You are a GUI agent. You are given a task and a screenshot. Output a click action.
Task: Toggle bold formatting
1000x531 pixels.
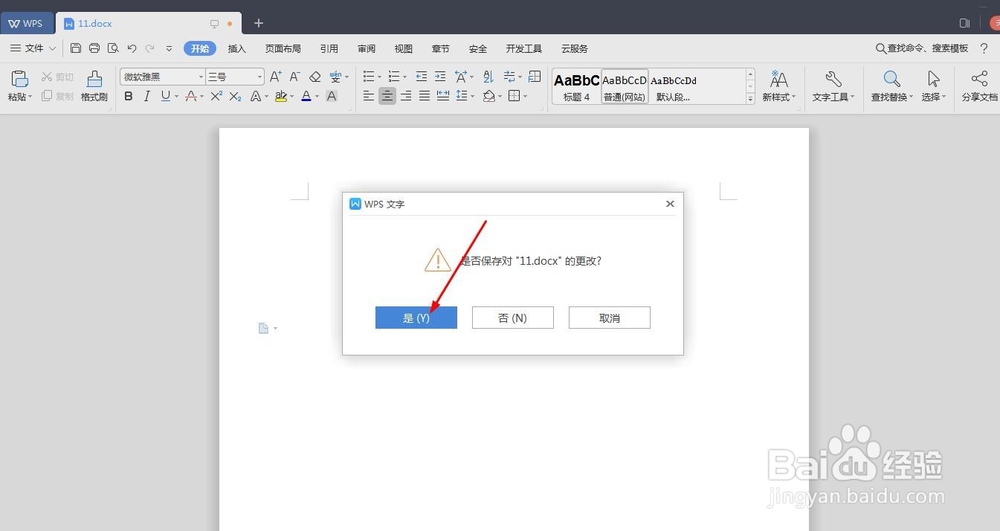pos(129,96)
